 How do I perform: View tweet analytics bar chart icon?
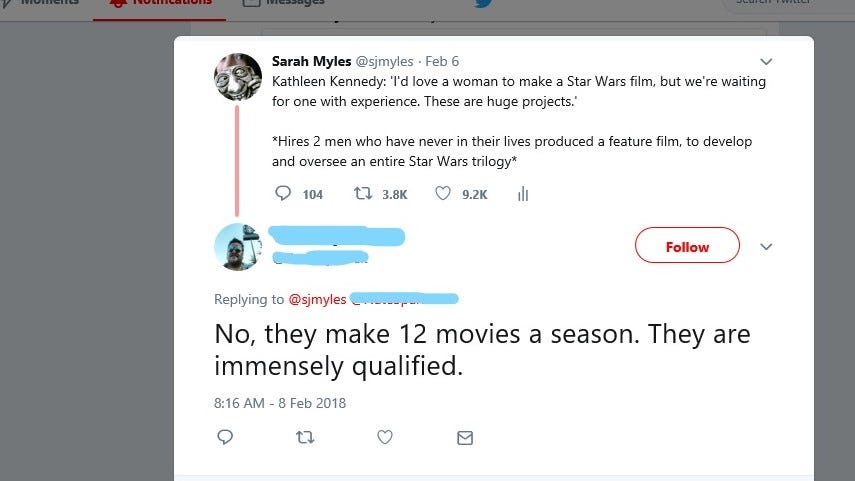(523, 194)
